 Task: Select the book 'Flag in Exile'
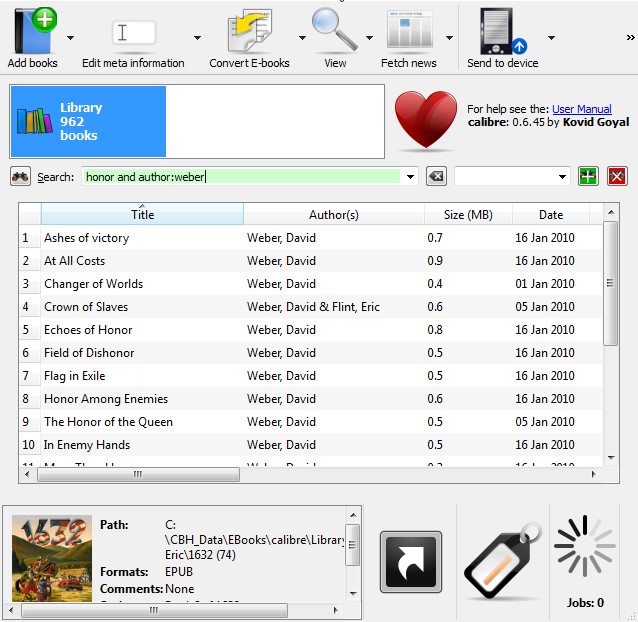(x=74, y=376)
